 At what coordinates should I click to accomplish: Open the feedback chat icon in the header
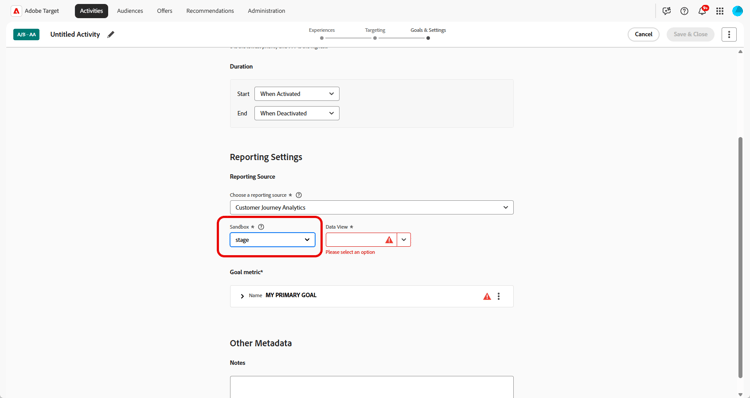[666, 11]
